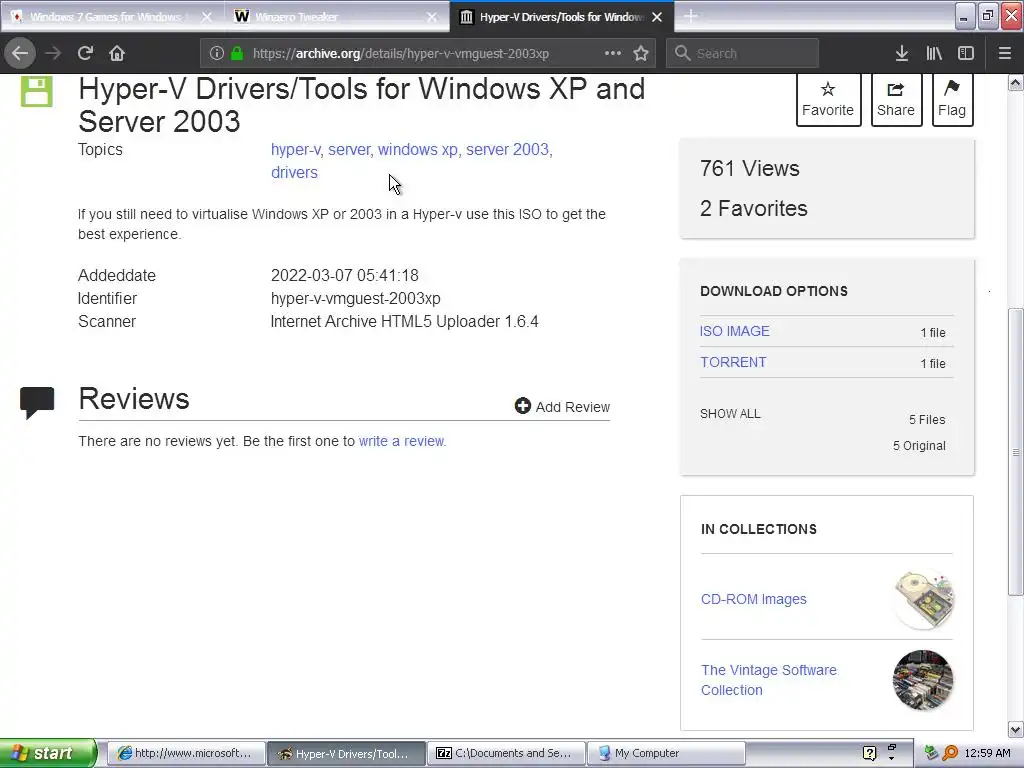Favorite this item with star button
Screen dimensions: 1024x768
tap(828, 99)
